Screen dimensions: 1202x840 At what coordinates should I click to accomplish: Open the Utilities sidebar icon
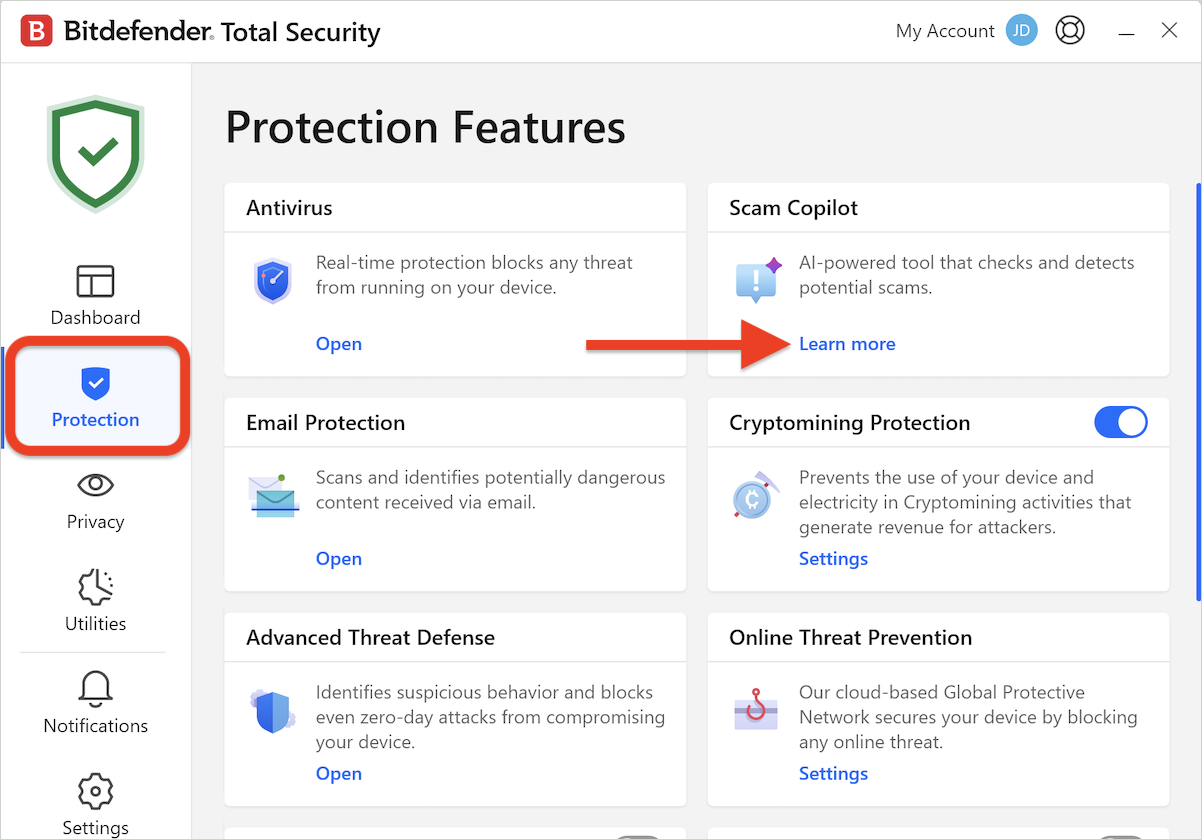pos(95,587)
